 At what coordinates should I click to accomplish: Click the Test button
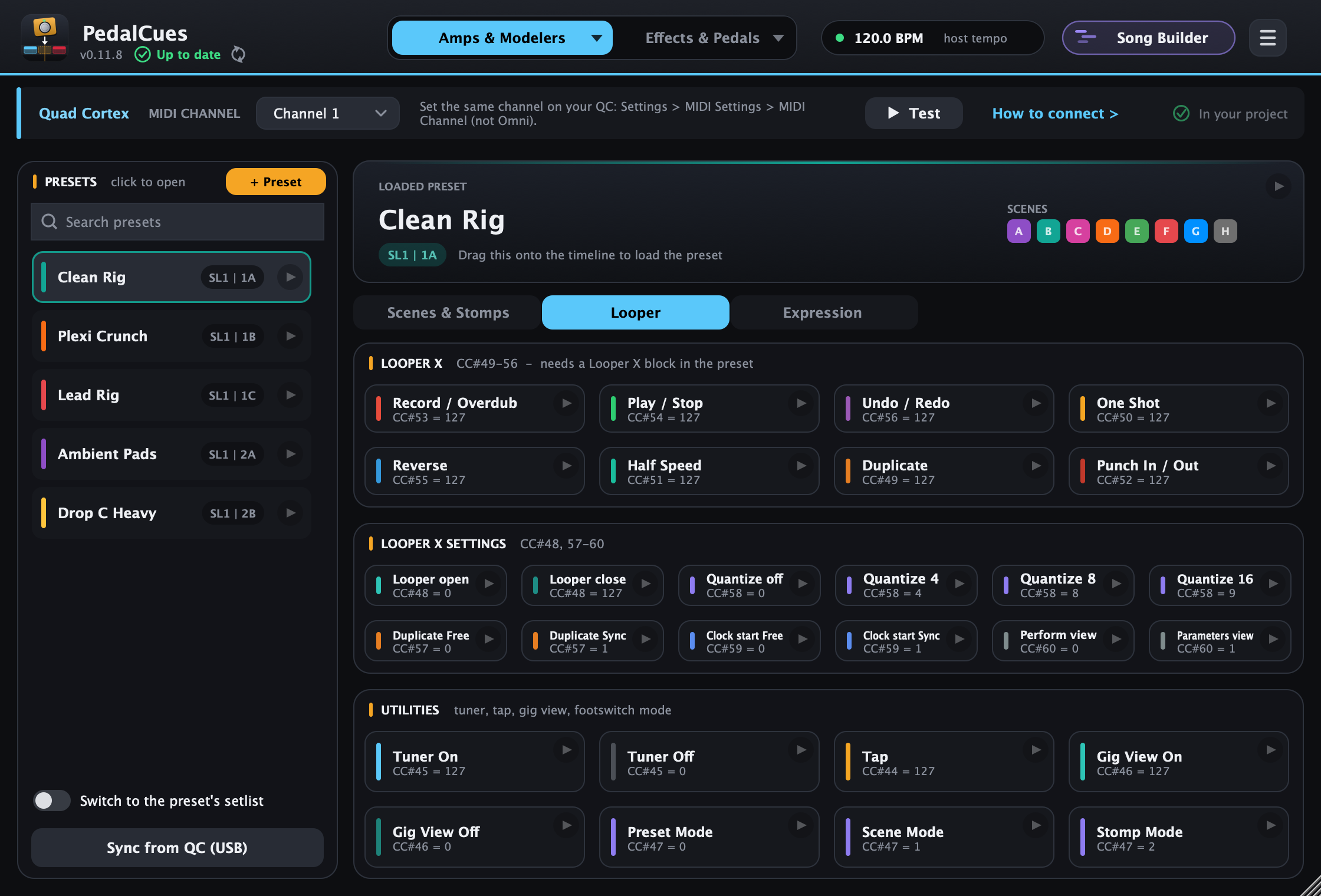coord(913,113)
